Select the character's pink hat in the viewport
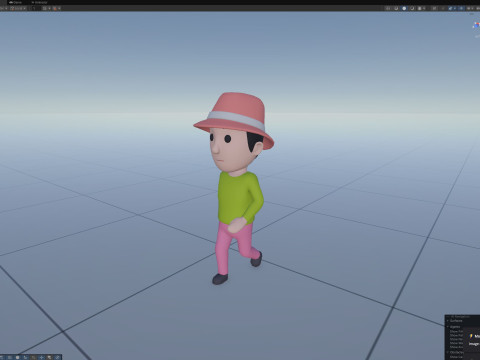Image resolution: width=480 pixels, height=360 pixels. pos(237,113)
